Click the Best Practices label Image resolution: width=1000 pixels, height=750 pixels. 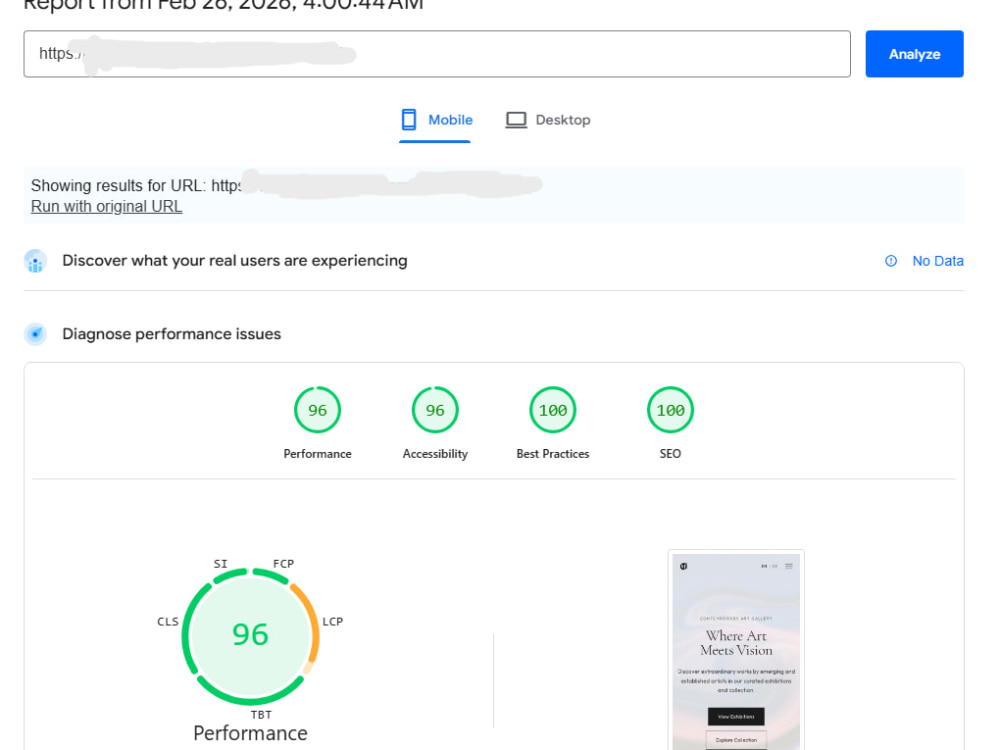tap(553, 454)
